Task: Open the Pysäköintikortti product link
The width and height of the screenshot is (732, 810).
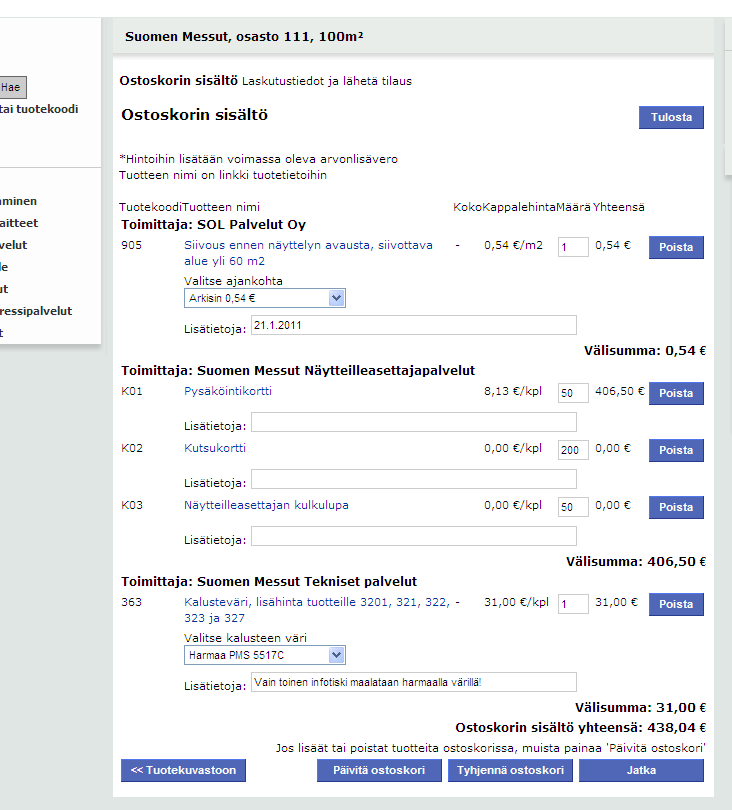Action: coord(228,391)
